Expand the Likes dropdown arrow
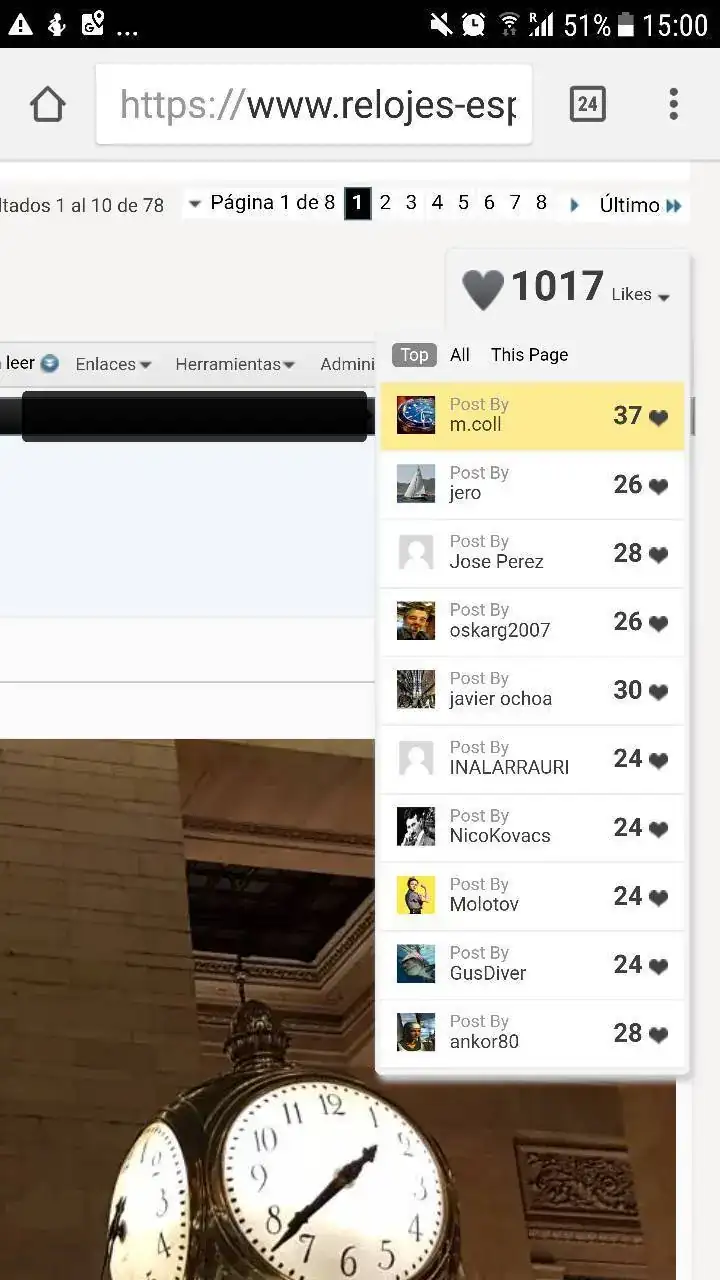Image resolution: width=720 pixels, height=1280 pixels. (x=664, y=297)
